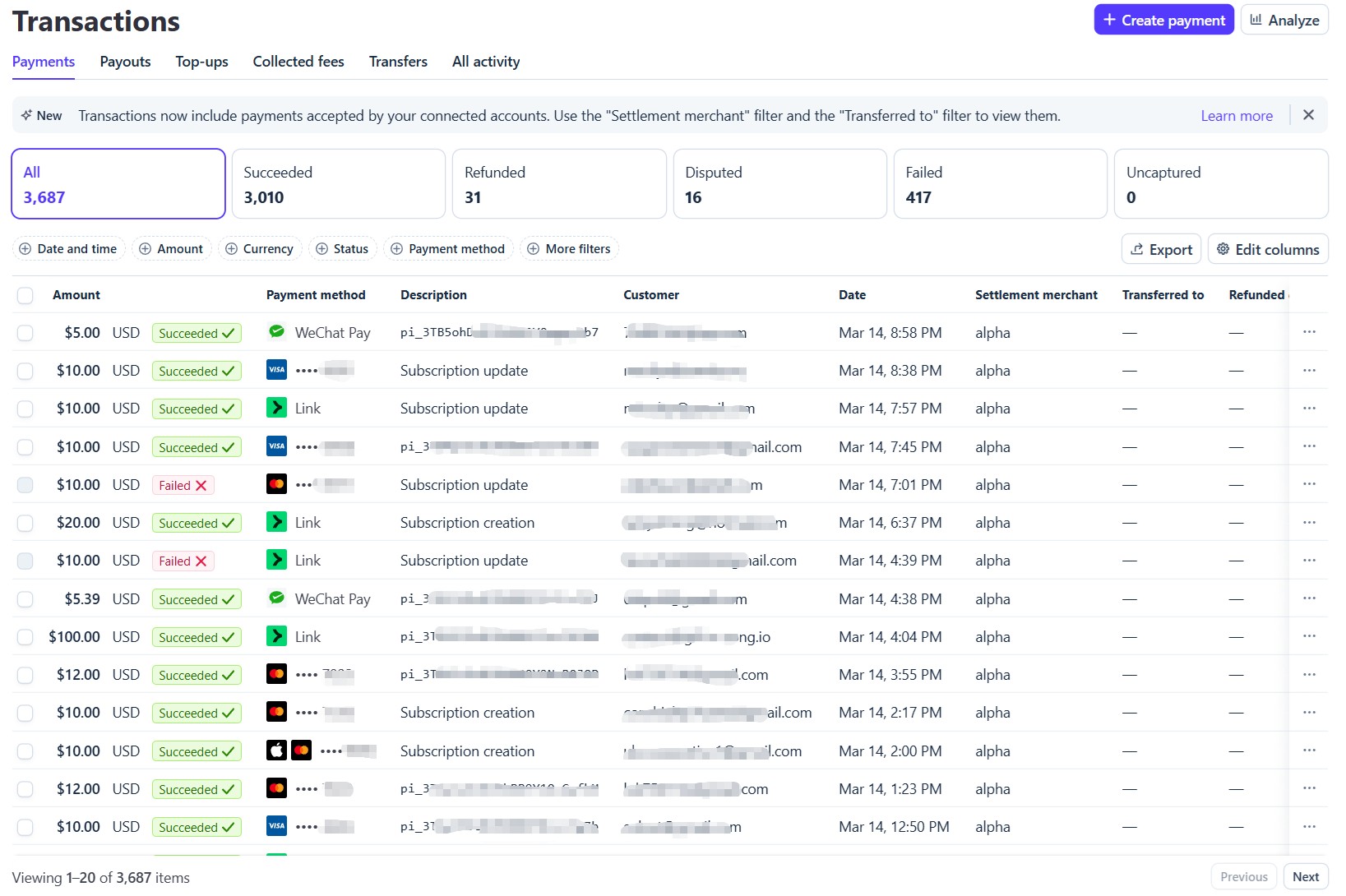Dismiss the new transactions info banner
The image size is (1346, 896).
point(1308,115)
